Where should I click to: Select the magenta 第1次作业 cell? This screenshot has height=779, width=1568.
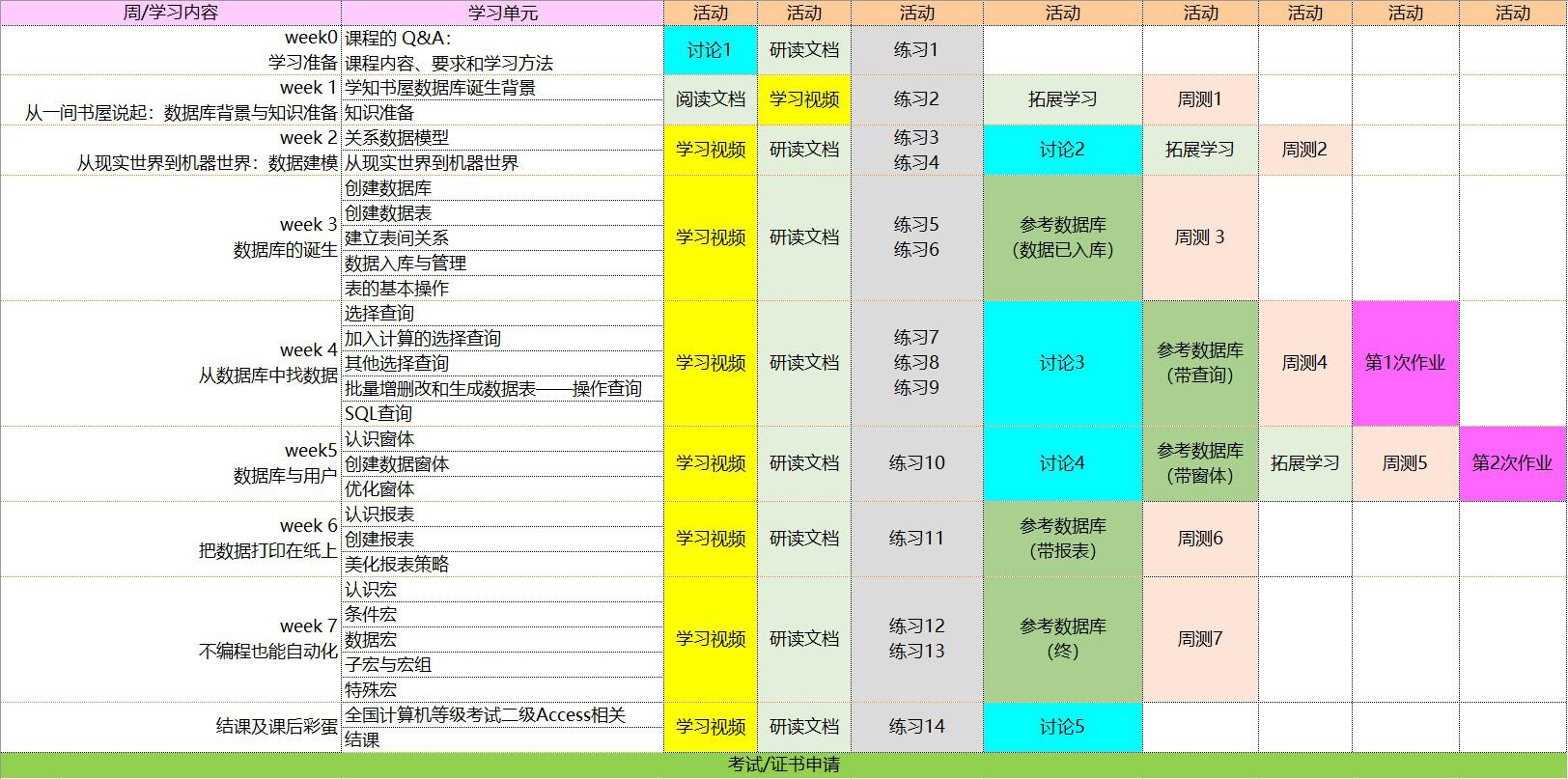1405,363
